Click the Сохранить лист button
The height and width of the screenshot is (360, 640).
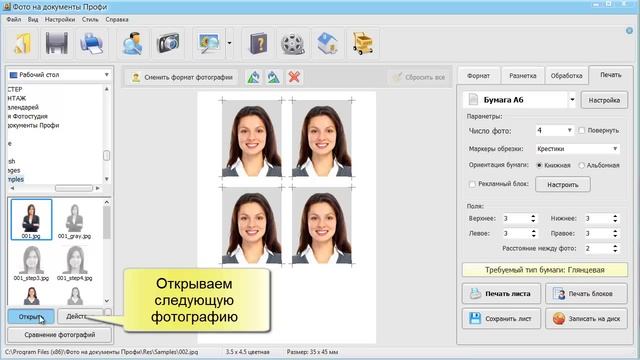501,319
